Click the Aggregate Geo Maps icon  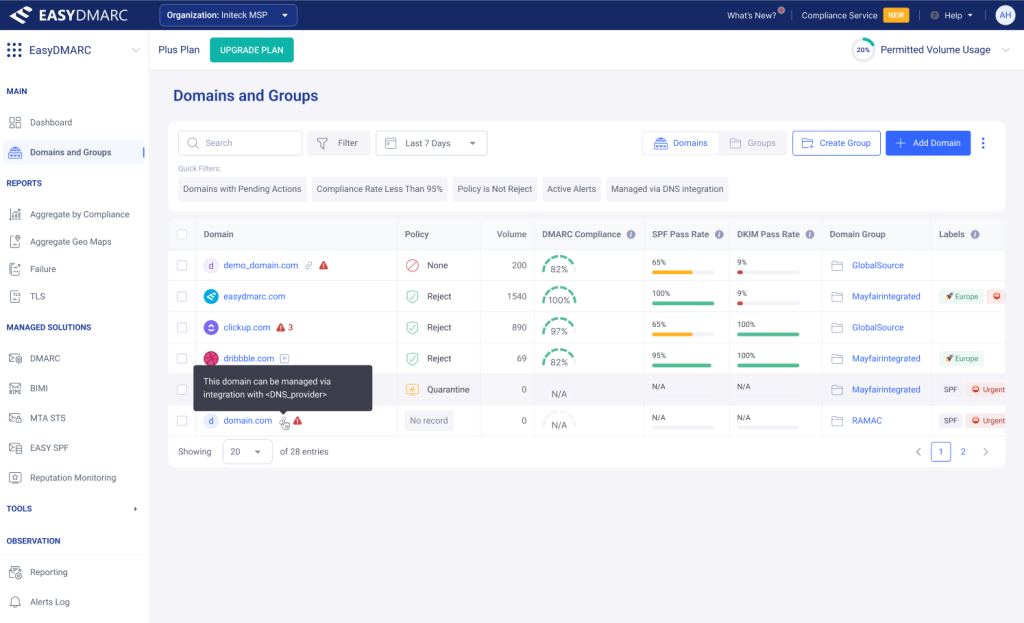click(15, 242)
